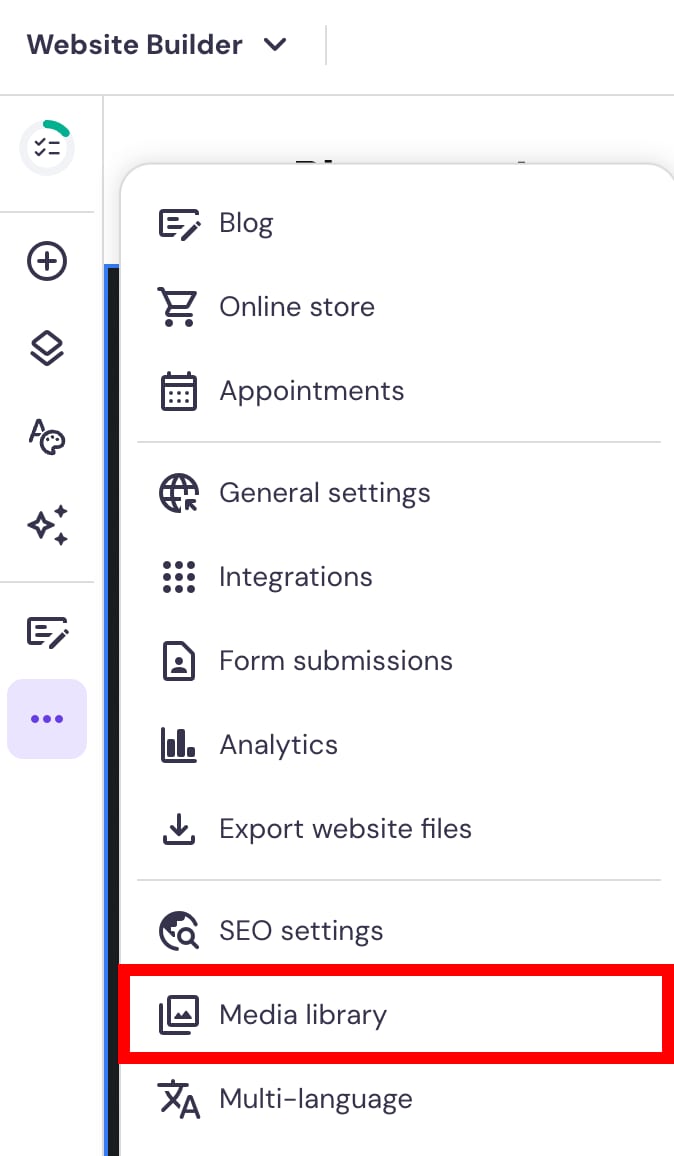
Task: Open the Media library
Action: tap(303, 1015)
